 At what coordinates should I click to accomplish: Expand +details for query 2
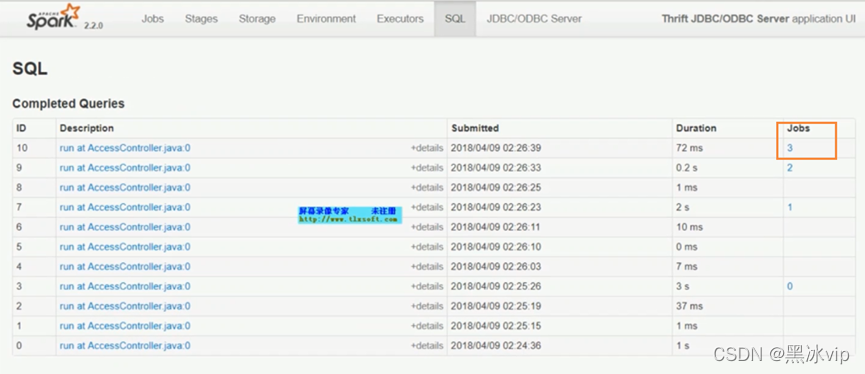(x=427, y=306)
